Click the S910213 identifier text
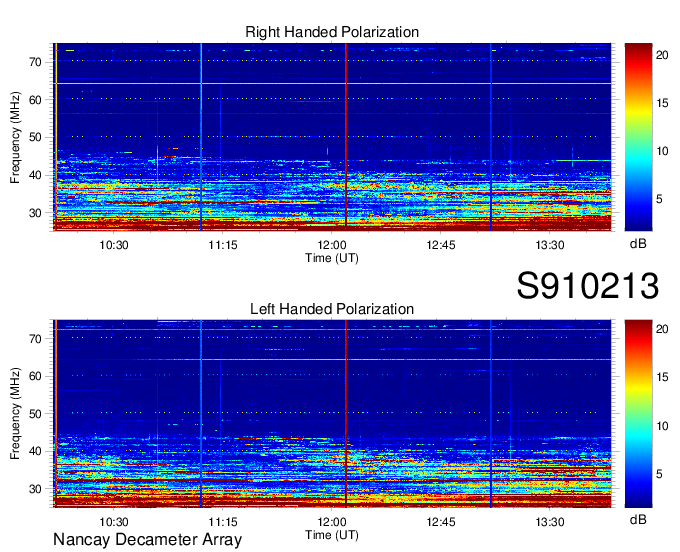The height and width of the screenshot is (552, 680). click(x=588, y=286)
